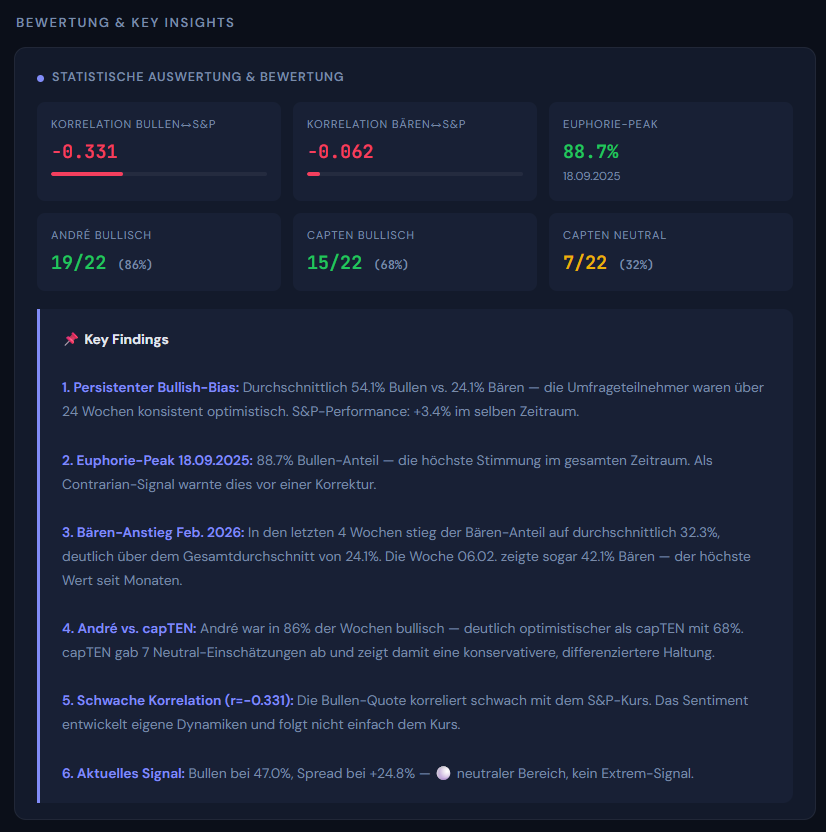
Task: Click the -0.062 correlation value
Action: 340,152
